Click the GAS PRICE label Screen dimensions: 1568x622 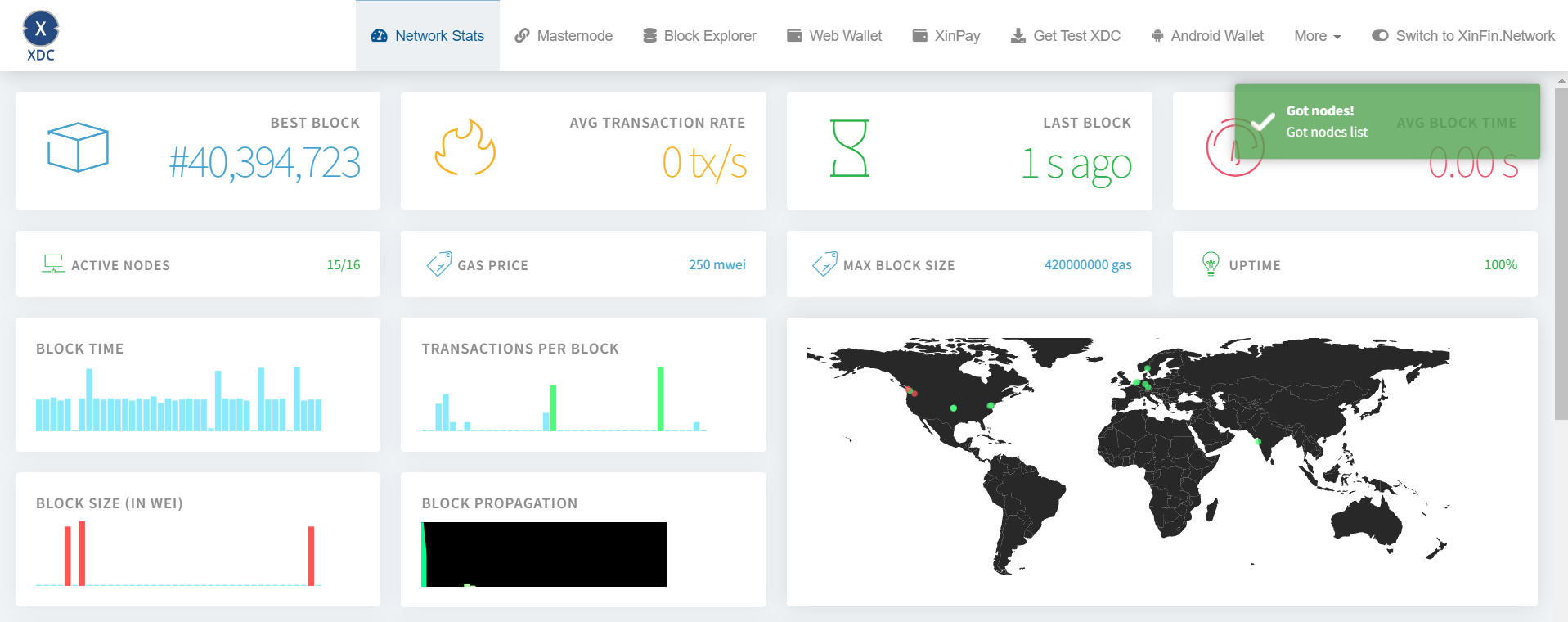[493, 265]
